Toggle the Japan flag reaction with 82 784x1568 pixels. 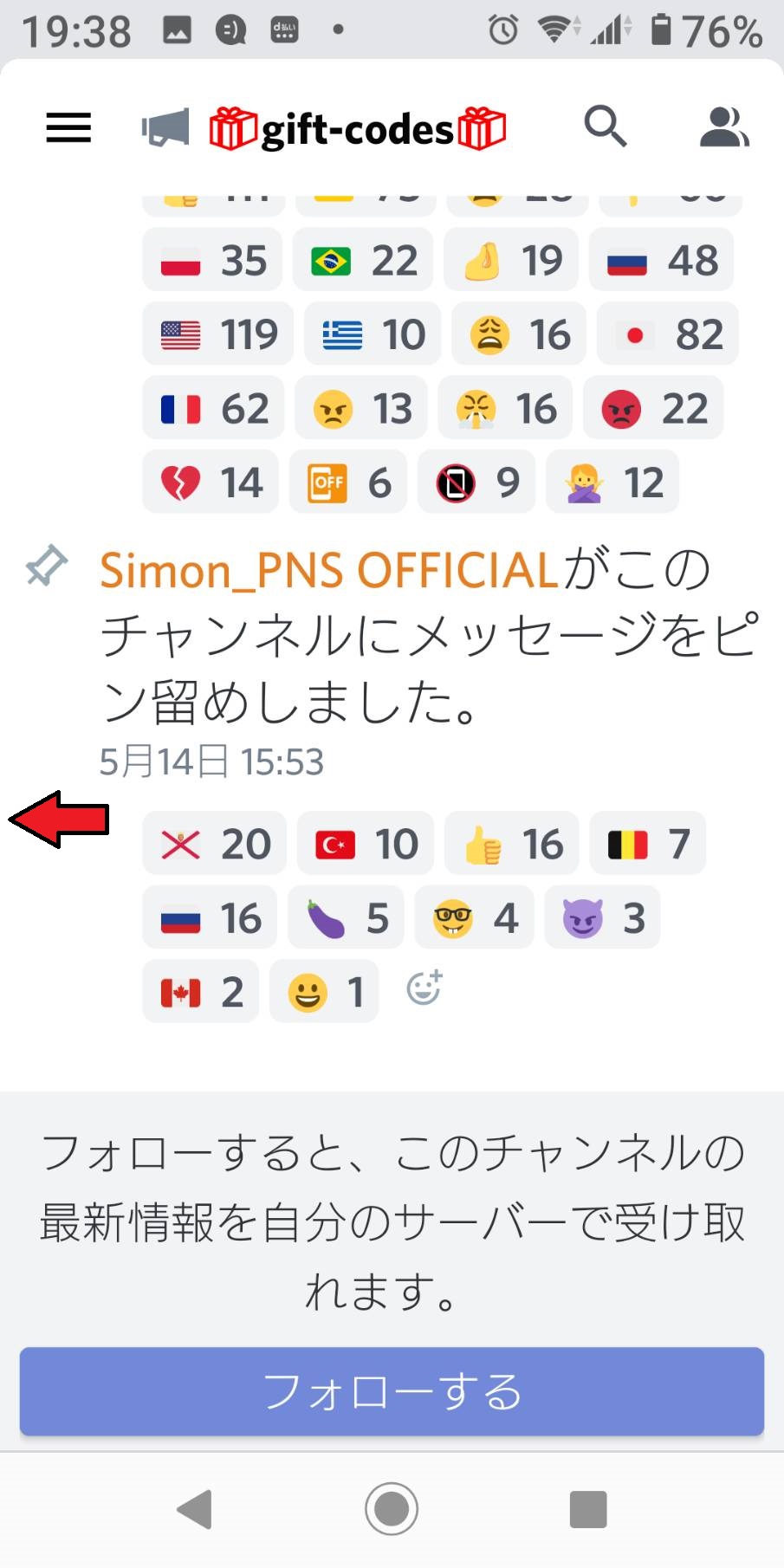point(667,334)
